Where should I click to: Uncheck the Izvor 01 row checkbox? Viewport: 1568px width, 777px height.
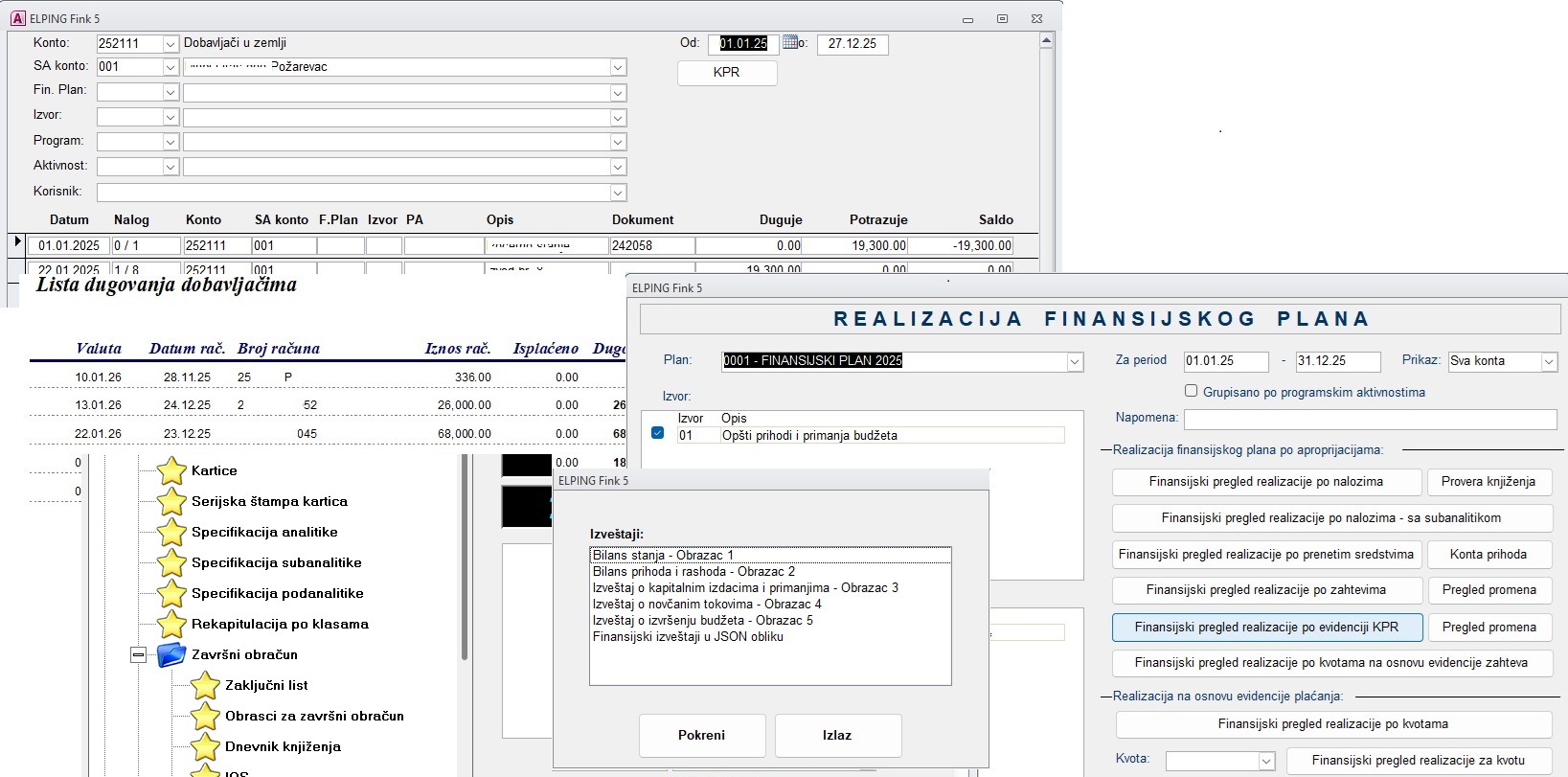[657, 433]
